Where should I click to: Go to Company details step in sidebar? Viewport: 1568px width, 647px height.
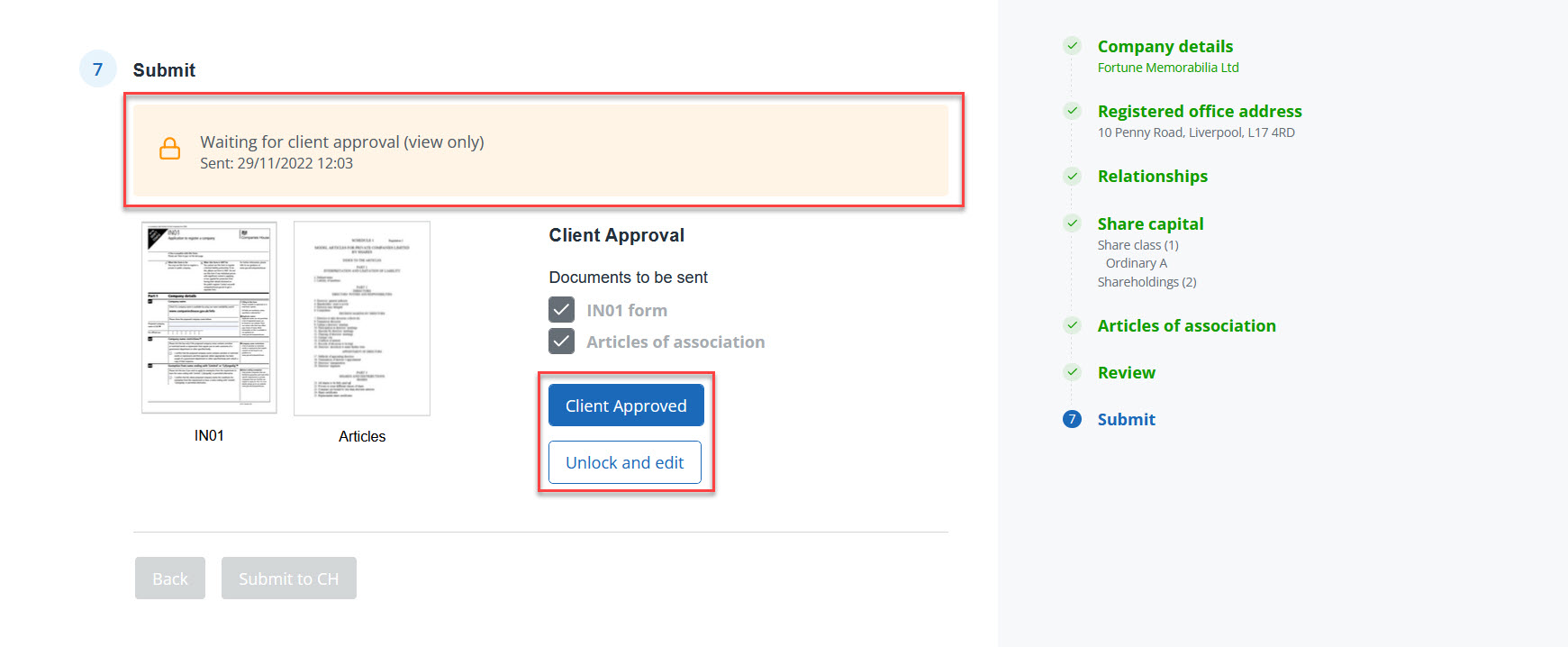1165,46
